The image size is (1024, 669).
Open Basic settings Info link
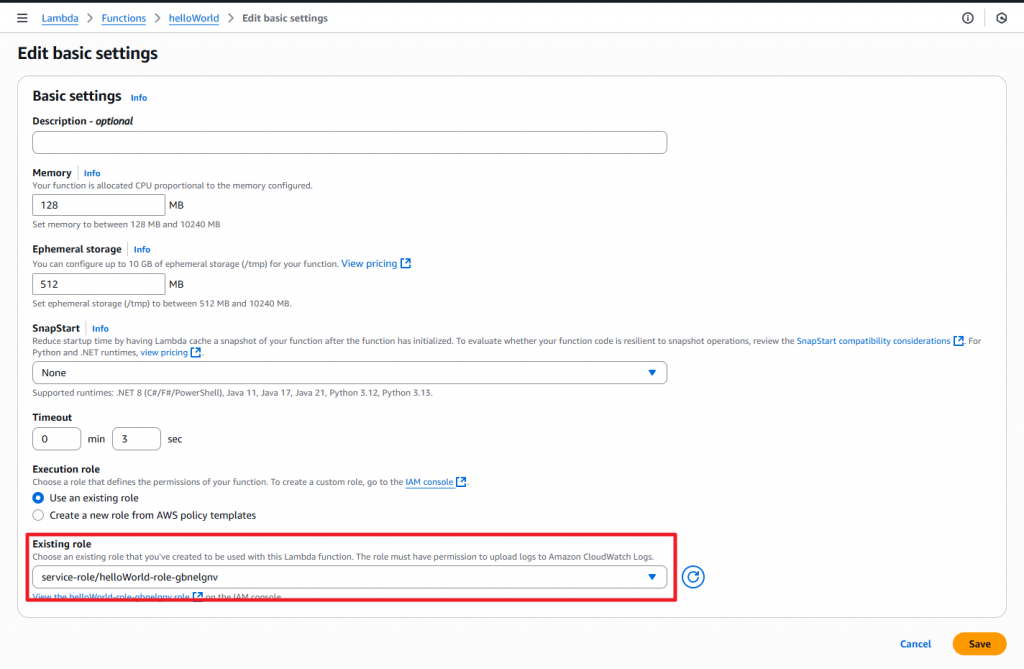coord(138,98)
